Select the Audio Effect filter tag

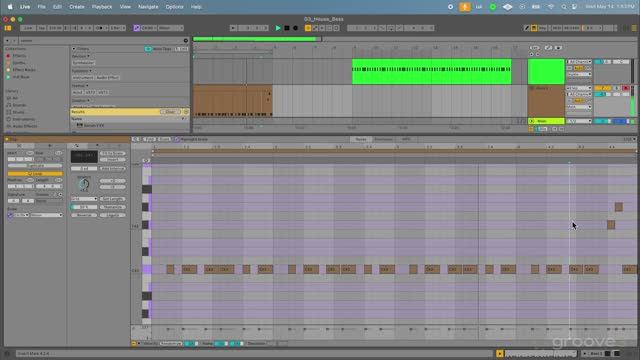(108, 78)
